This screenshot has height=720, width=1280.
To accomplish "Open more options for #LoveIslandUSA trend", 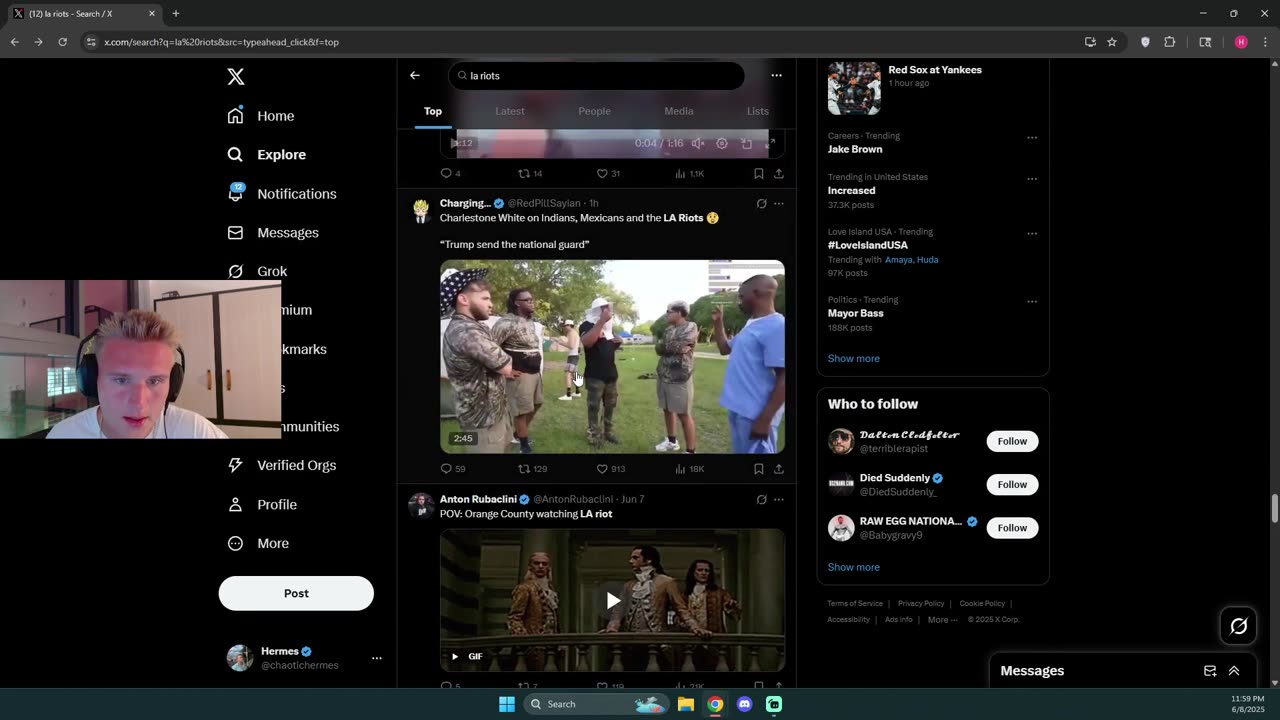I will [x=1032, y=234].
